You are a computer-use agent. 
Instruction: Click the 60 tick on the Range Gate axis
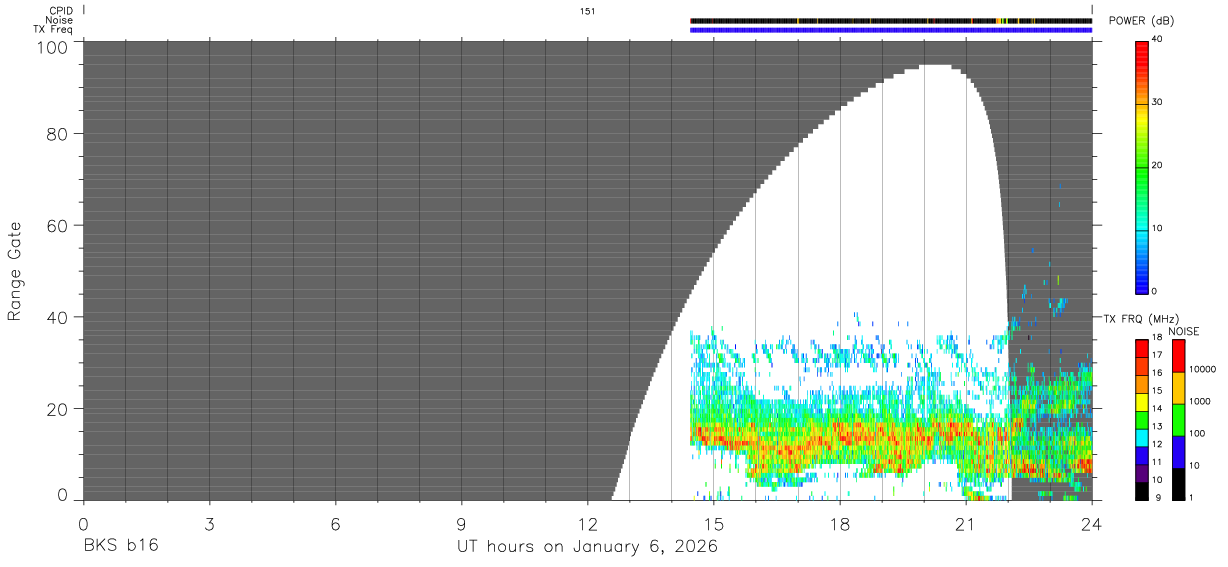(x=59, y=226)
